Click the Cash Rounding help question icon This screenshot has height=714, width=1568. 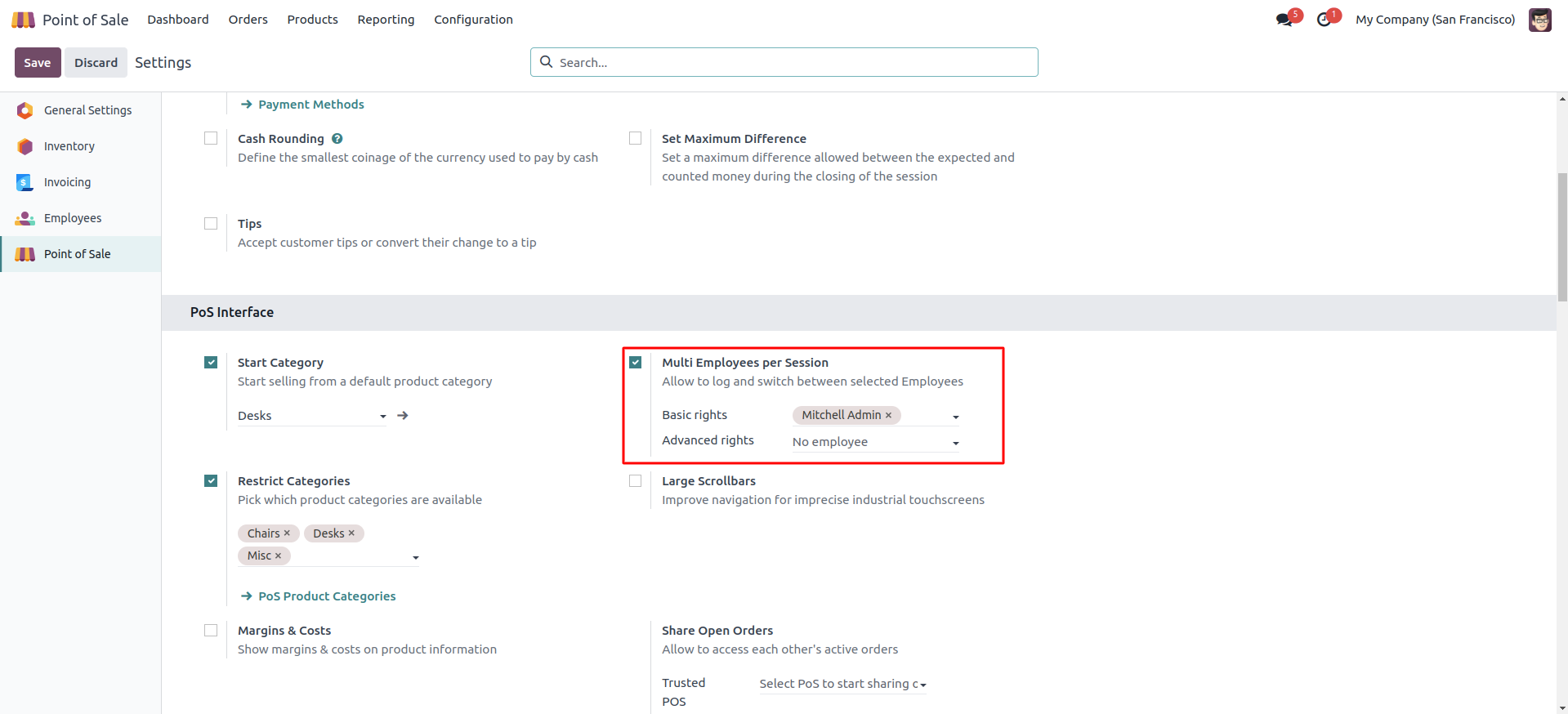point(337,139)
